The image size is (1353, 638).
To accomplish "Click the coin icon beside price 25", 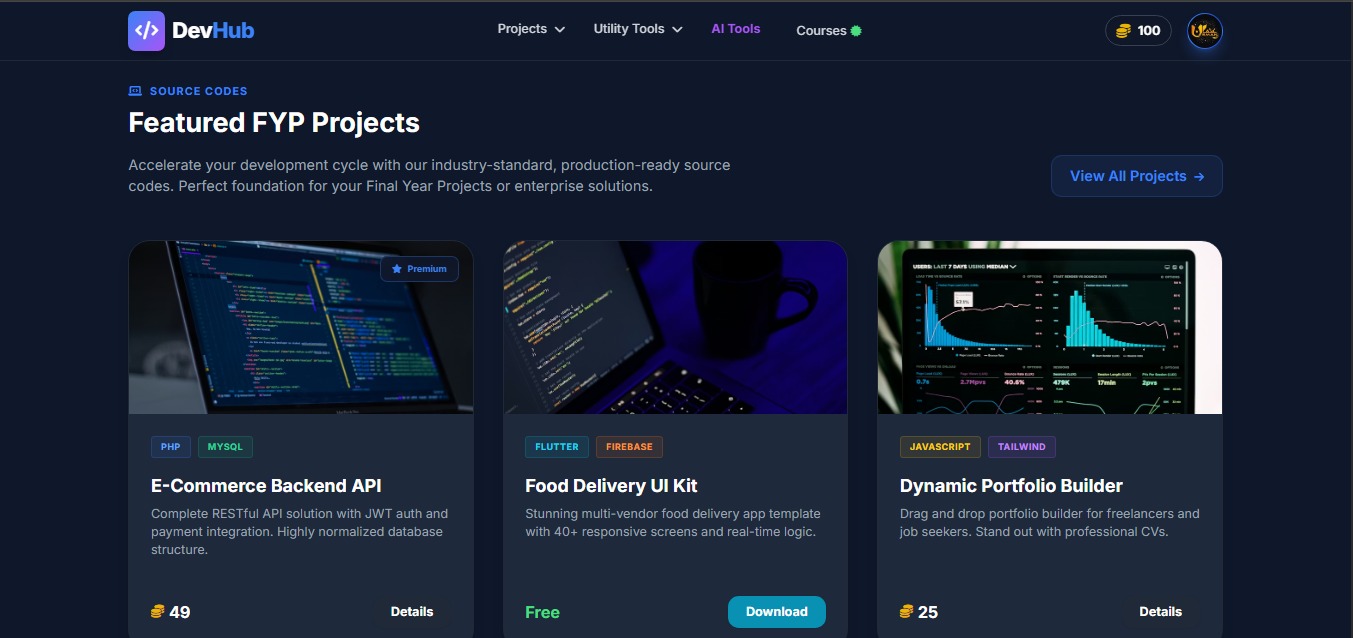I will (906, 612).
